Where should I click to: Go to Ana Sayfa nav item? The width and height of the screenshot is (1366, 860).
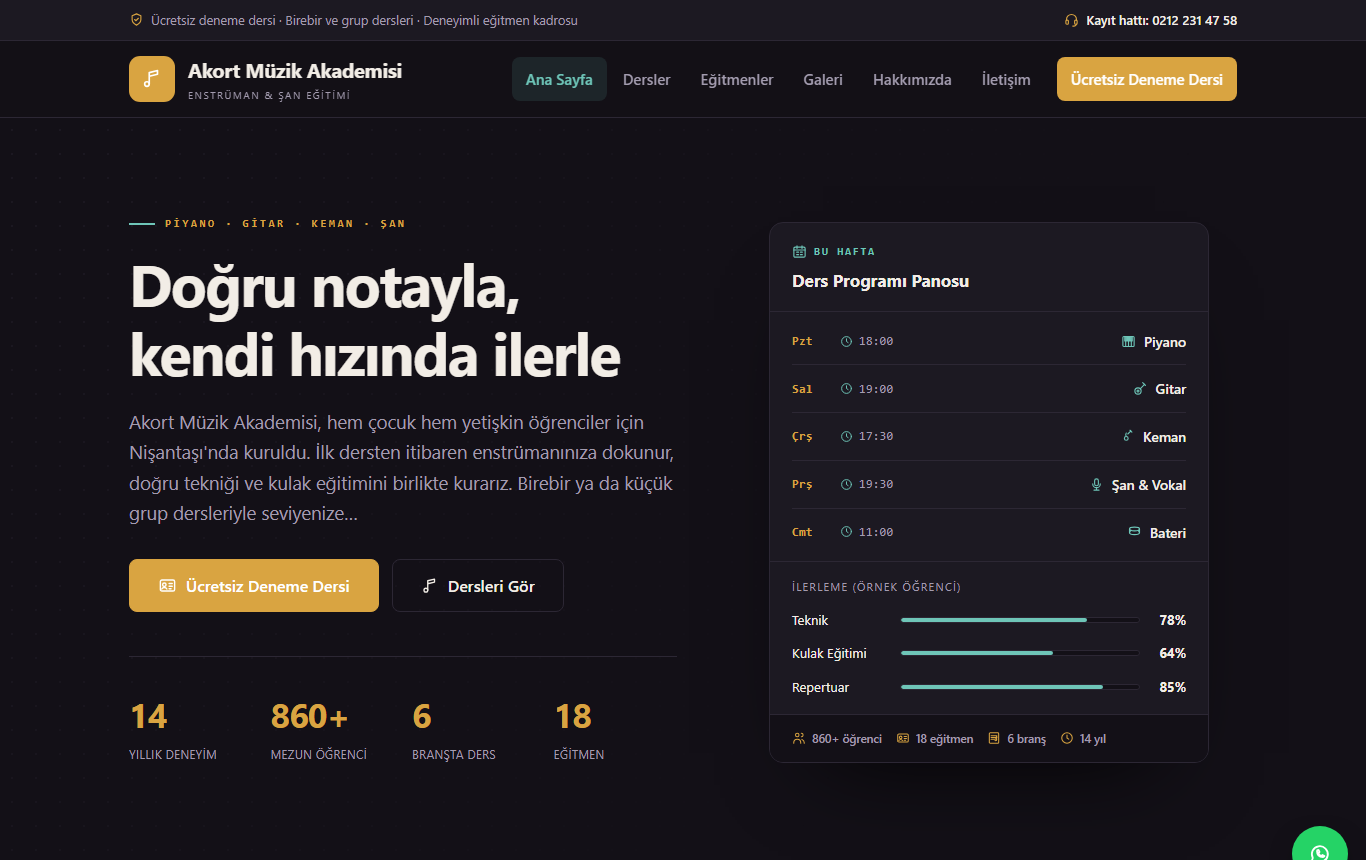(x=559, y=79)
